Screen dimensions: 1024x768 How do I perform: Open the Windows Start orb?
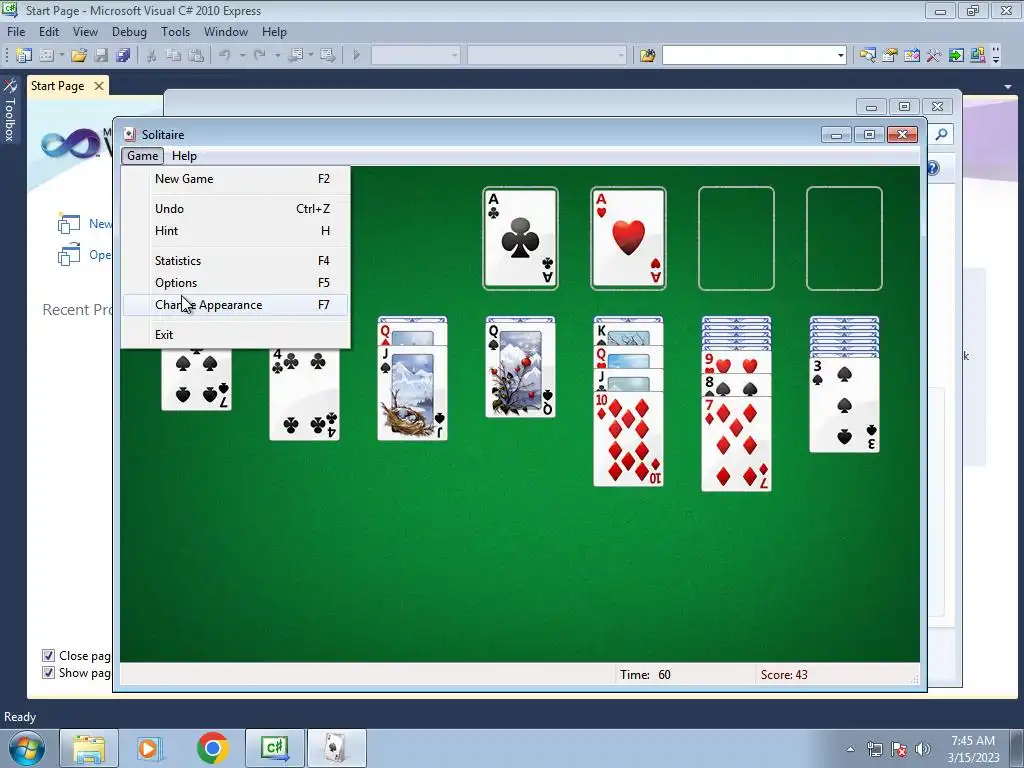click(27, 748)
